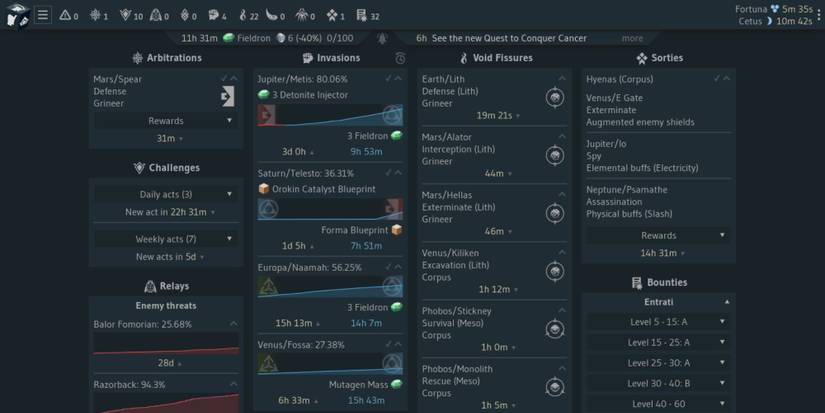
Task: Expand the Level 15 - 25: A bounty
Action: 658,342
